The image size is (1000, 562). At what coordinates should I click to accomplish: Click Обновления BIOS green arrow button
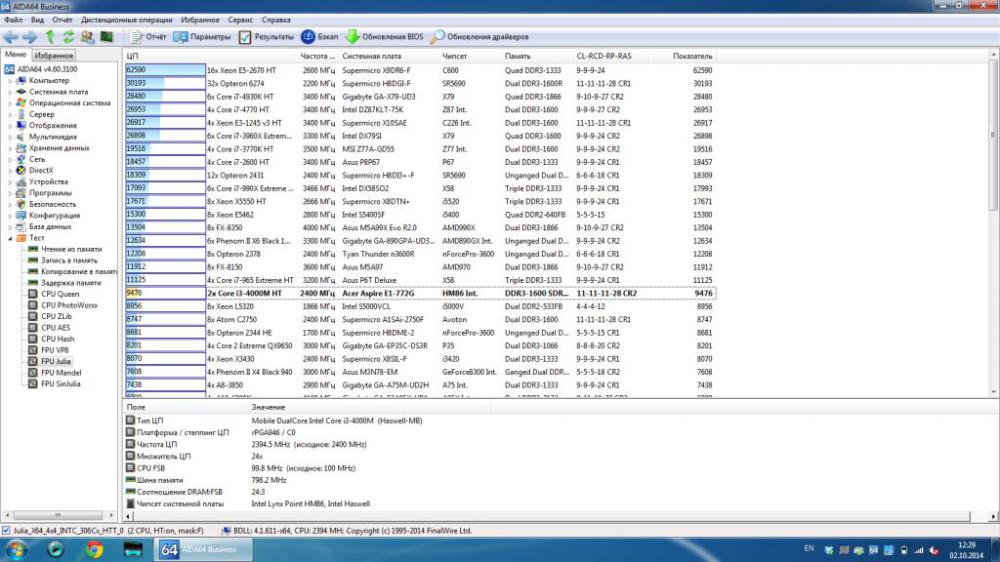[385, 37]
